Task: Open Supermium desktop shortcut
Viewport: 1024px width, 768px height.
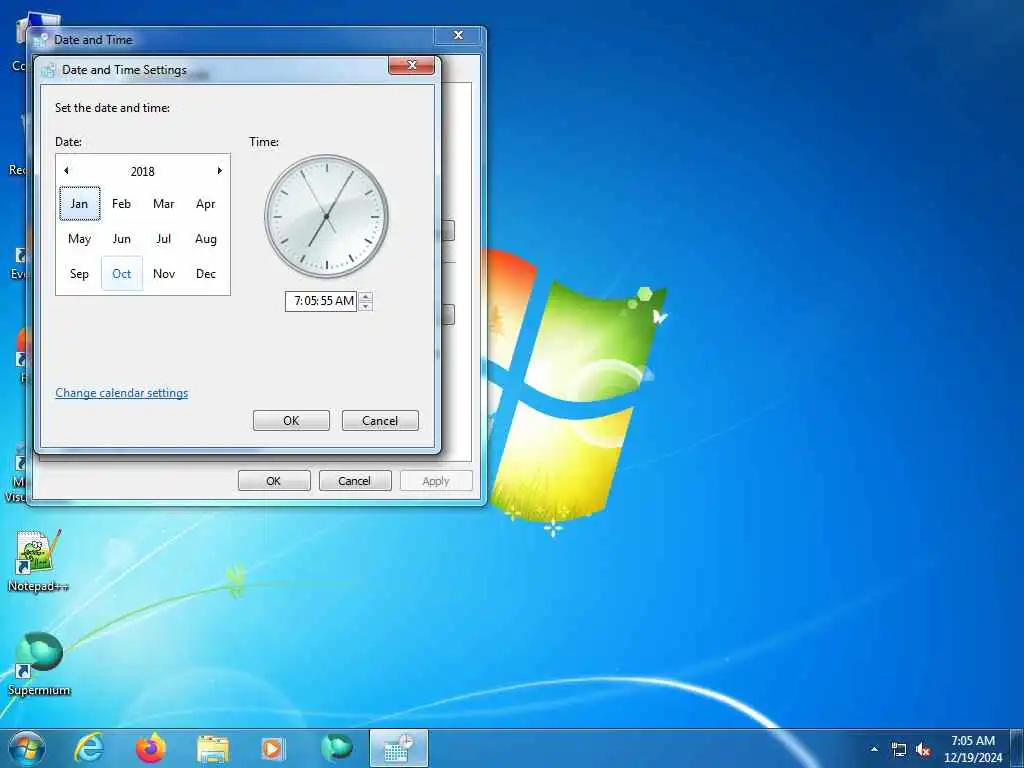Action: click(39, 664)
